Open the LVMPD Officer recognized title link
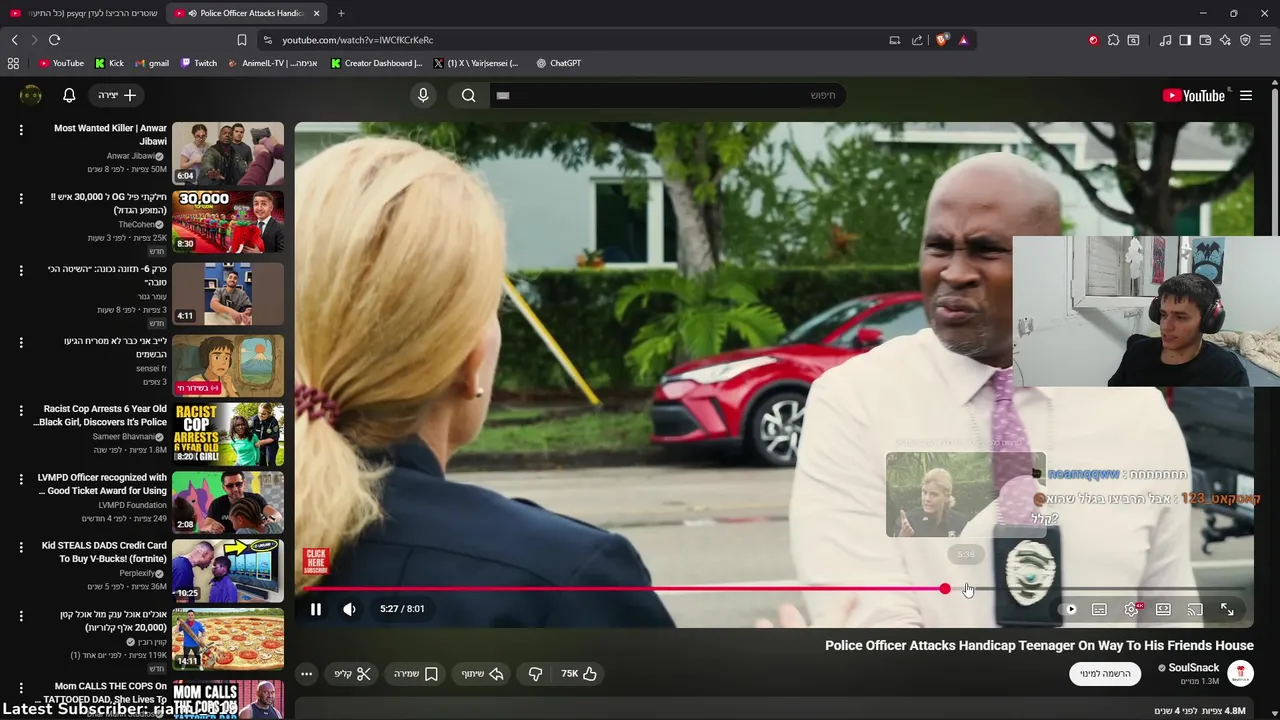Screen dimensions: 1280x720 coord(102,484)
